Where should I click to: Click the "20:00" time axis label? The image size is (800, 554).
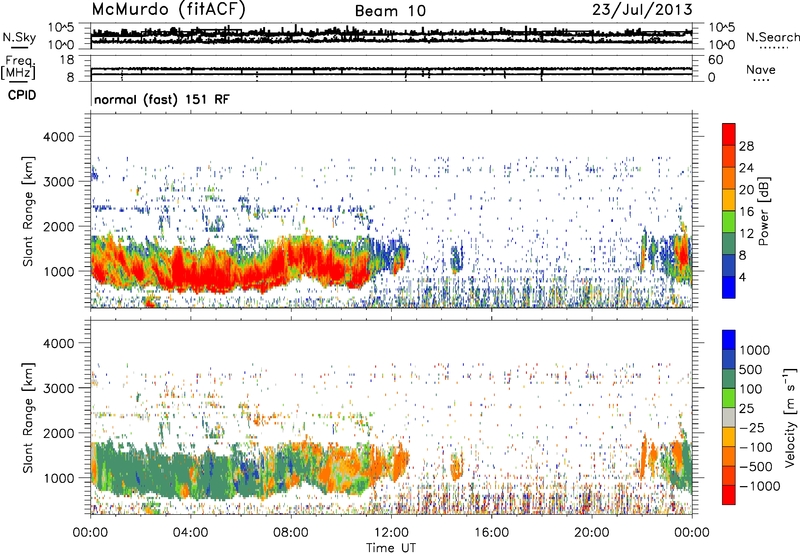point(591,533)
